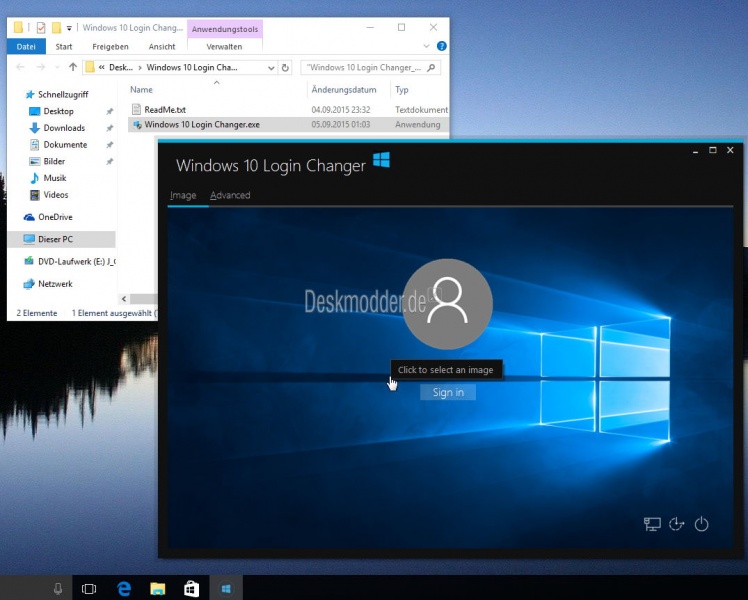
Task: Open the Quick Access Toolbar customize dropdown
Action: [69, 28]
